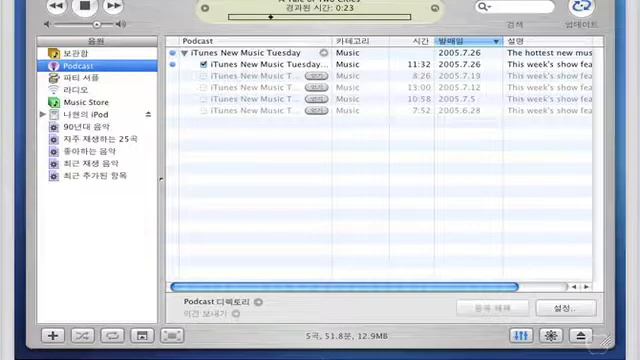Click the right circular arrow in the display
This screenshot has width=640, height=360.
435,8
